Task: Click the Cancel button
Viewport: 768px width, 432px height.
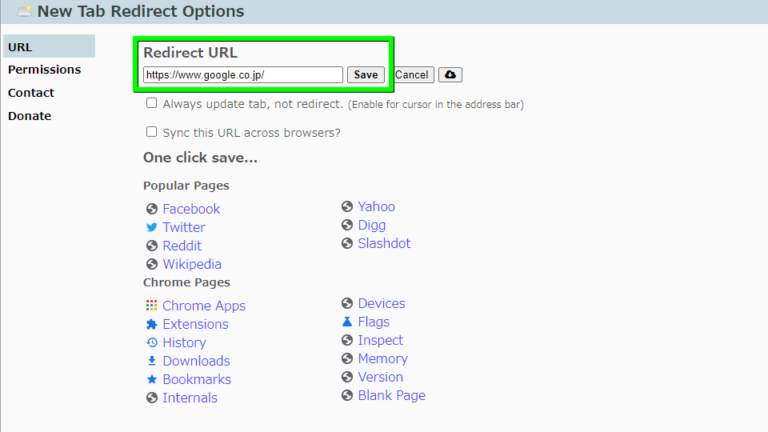Action: coord(412,75)
